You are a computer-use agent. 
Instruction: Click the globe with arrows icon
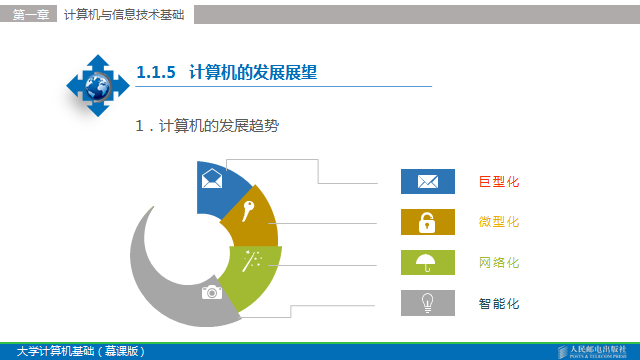pos(98,86)
